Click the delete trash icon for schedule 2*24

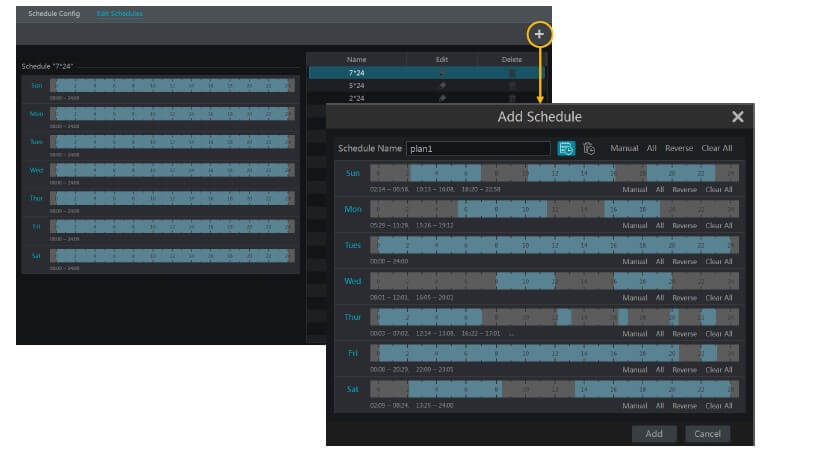[x=512, y=98]
